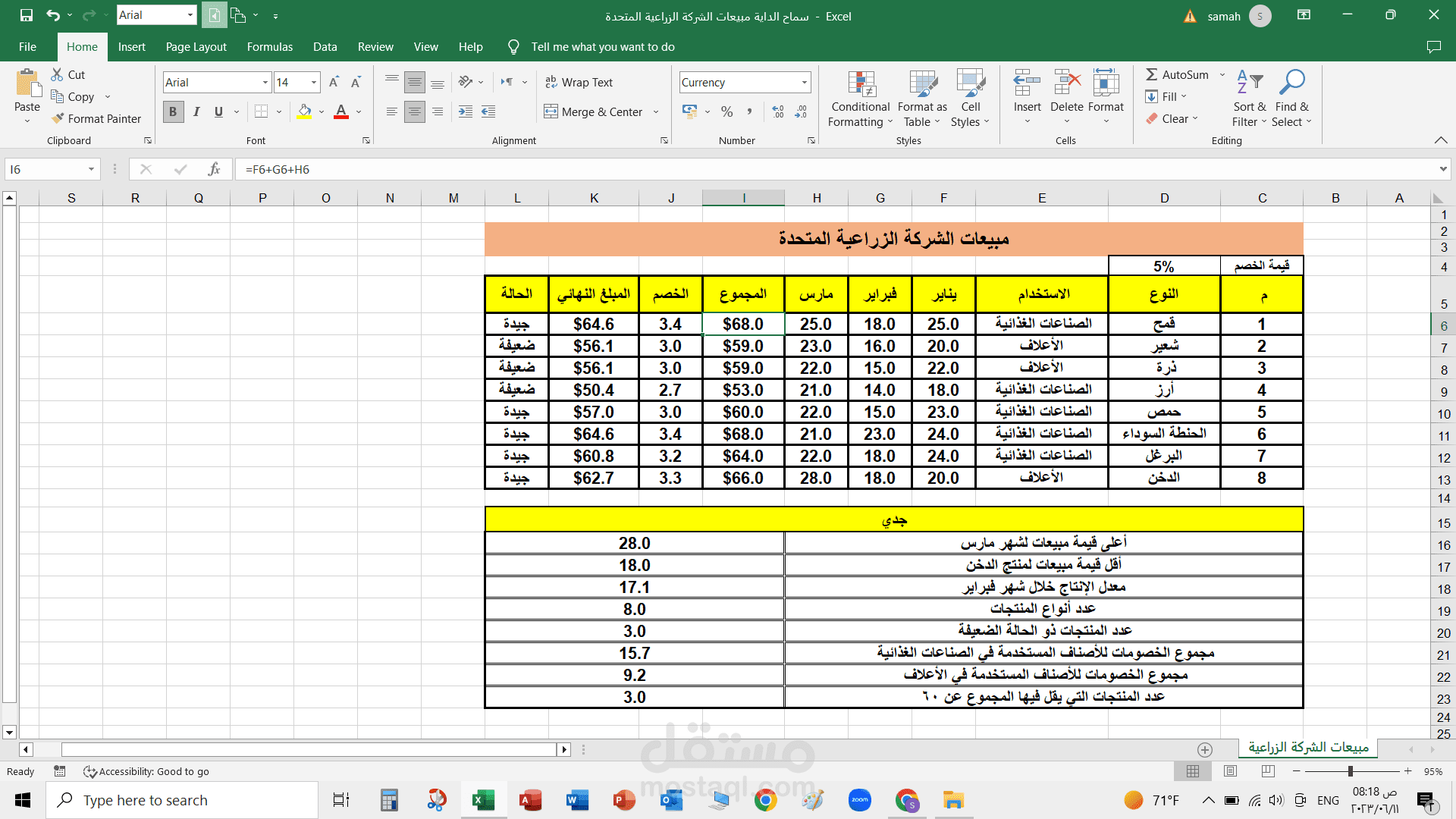Viewport: 1456px width, 819px height.
Task: Toggle Italic formatting
Action: pyautogui.click(x=196, y=111)
